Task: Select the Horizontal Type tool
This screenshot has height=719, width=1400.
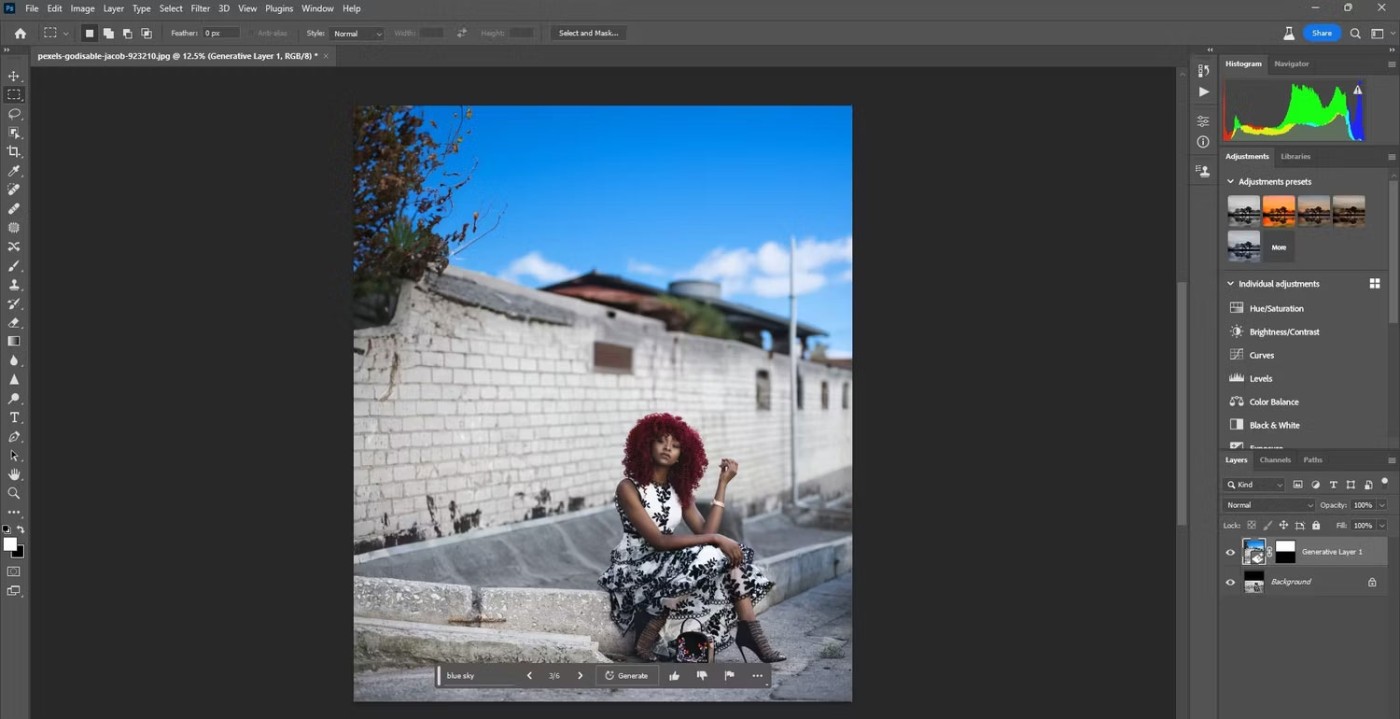Action: [14, 418]
